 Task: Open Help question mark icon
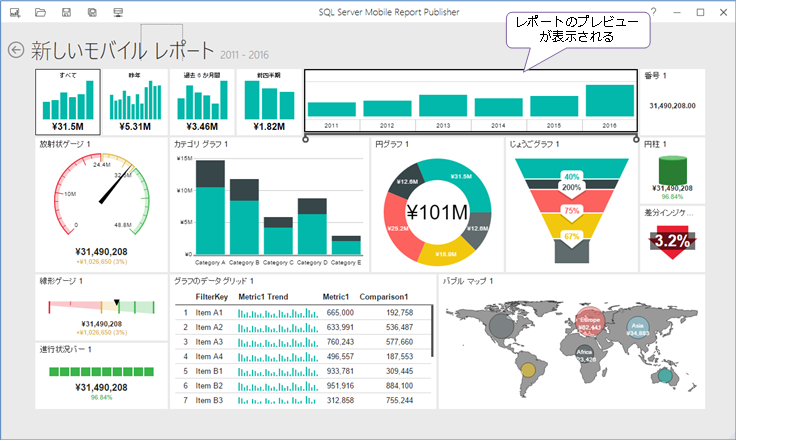654,12
